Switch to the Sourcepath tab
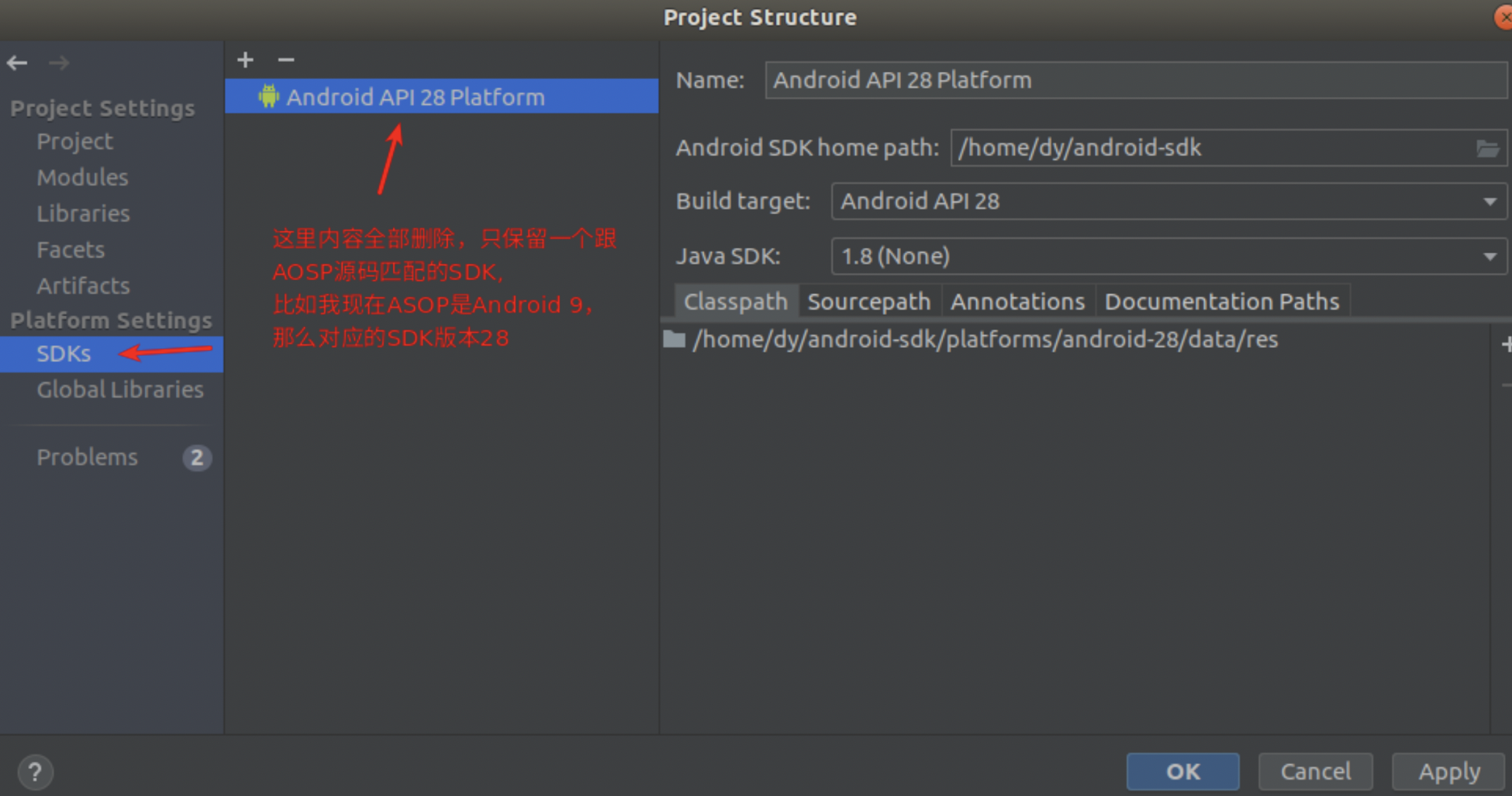 coord(868,301)
